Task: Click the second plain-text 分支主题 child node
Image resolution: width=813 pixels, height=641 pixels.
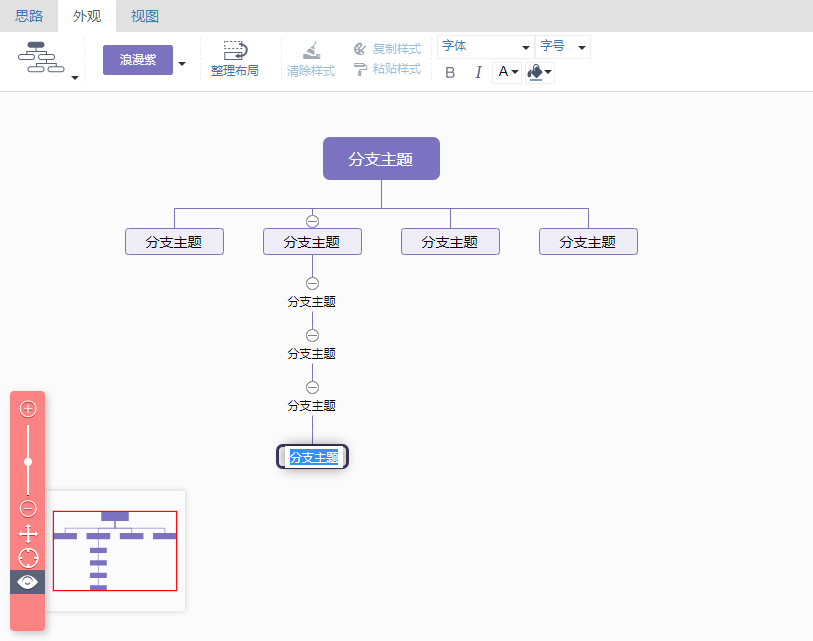Action: click(312, 354)
